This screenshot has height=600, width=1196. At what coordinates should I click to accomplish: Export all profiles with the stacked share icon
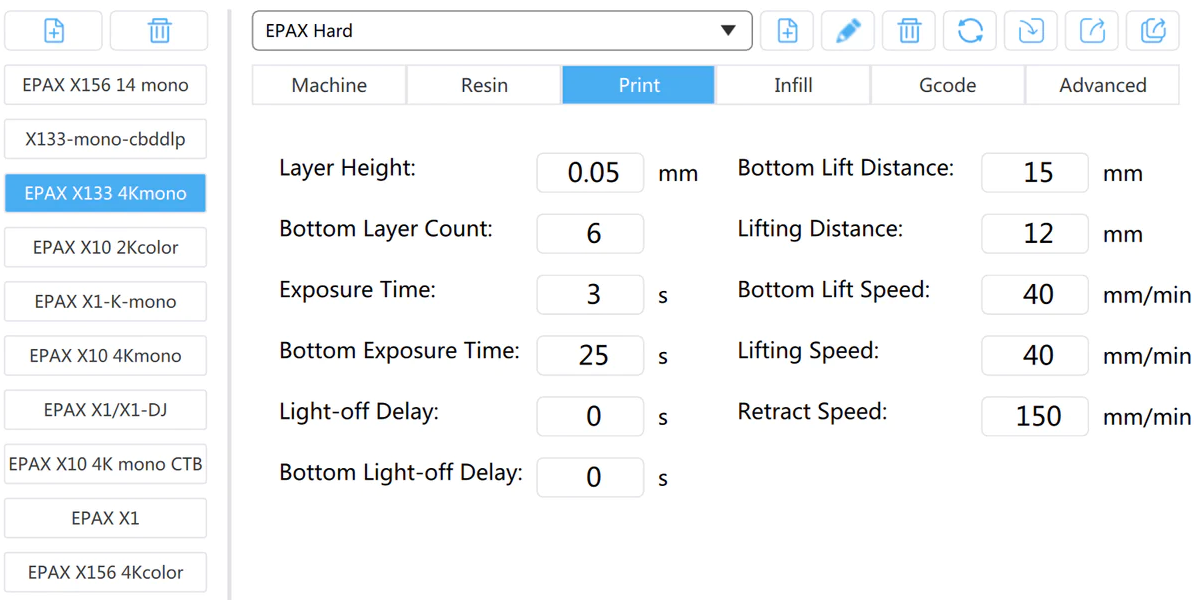[1153, 31]
